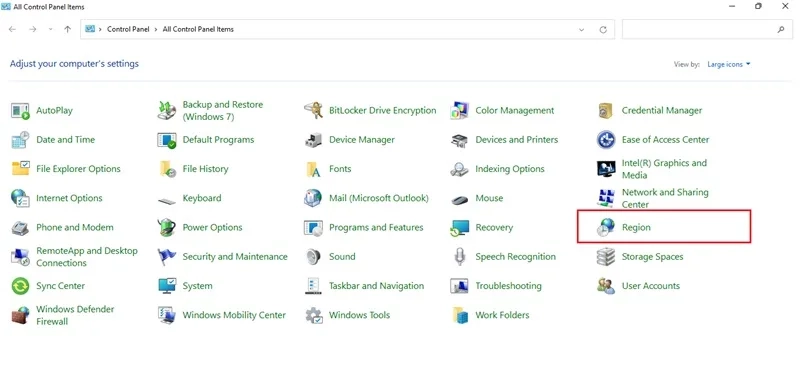Expand the View by Large icons dropdown
Screen dimensions: 800x365
729,64
